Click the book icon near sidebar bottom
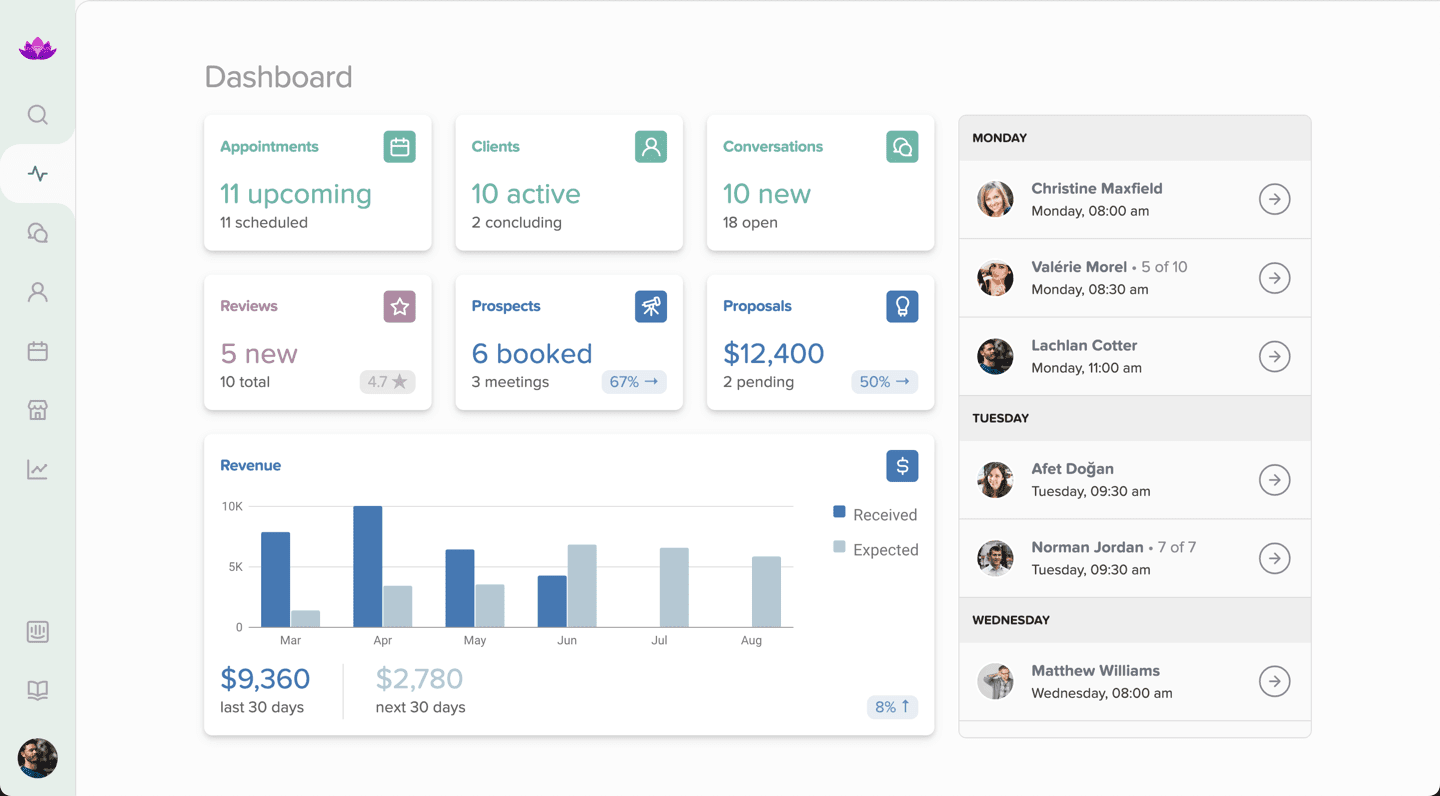 (37, 690)
